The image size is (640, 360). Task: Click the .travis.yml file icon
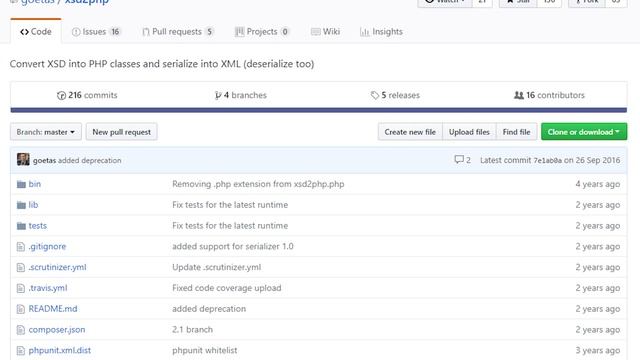click(21, 288)
